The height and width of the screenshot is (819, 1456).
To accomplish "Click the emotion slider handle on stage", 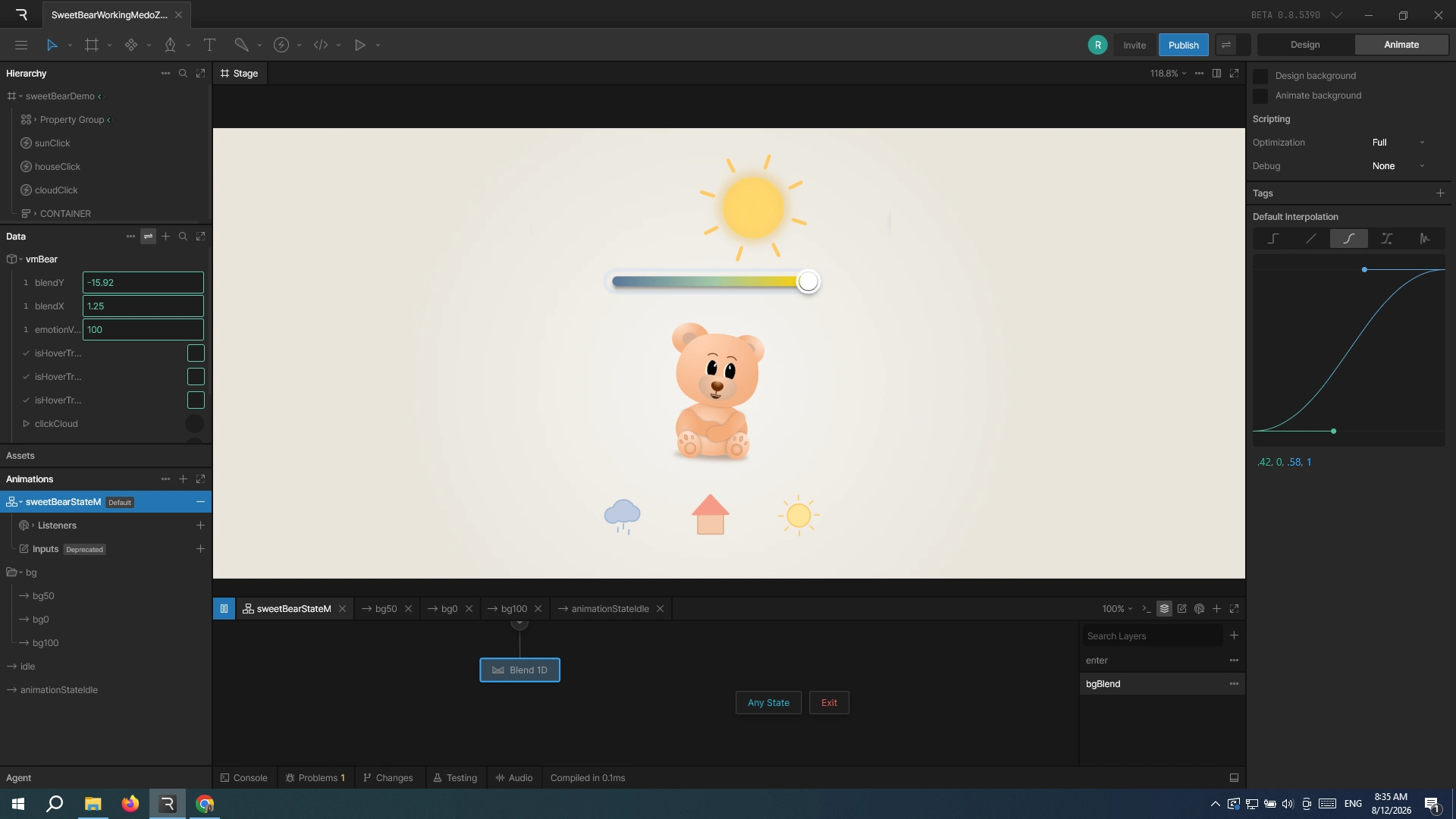I will click(808, 281).
